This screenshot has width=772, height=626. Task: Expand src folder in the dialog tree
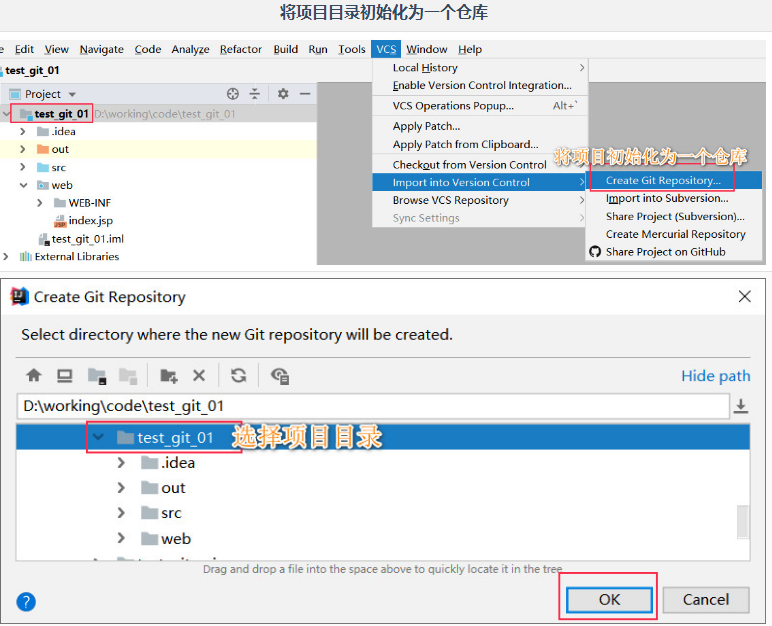(x=121, y=513)
